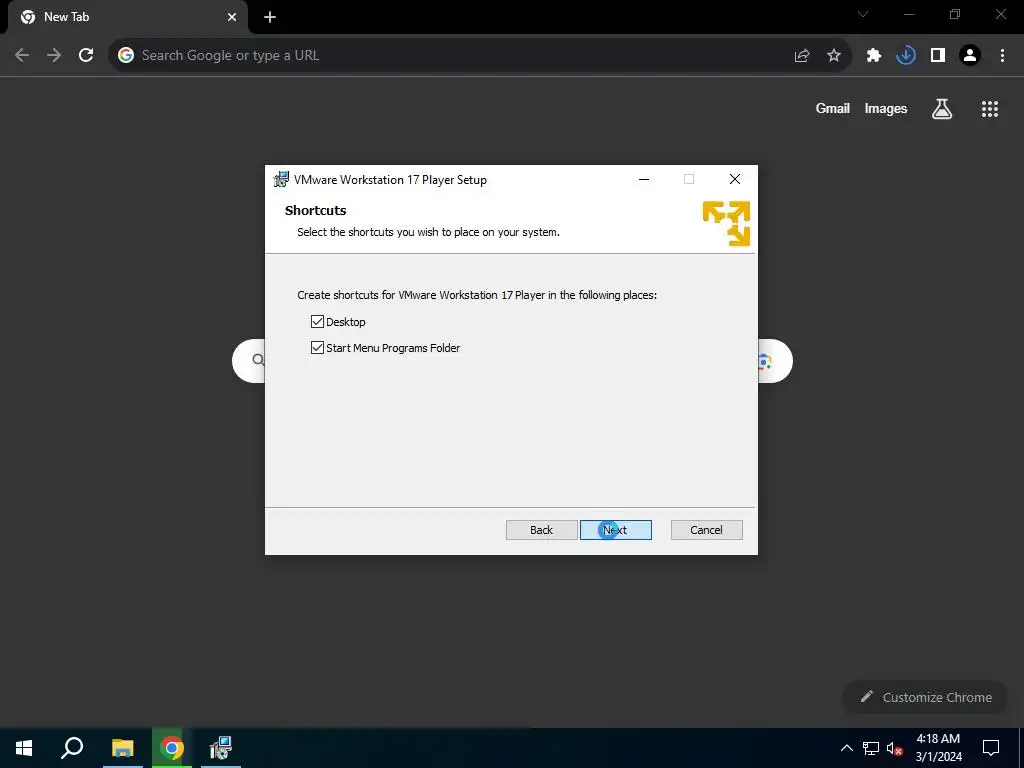Image resolution: width=1024 pixels, height=768 pixels.
Task: Share this page icon in address bar
Action: (802, 56)
